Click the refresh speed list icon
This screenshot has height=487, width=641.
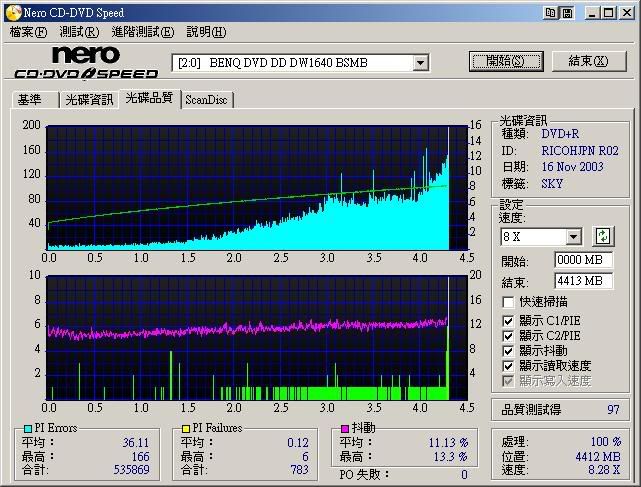[603, 236]
